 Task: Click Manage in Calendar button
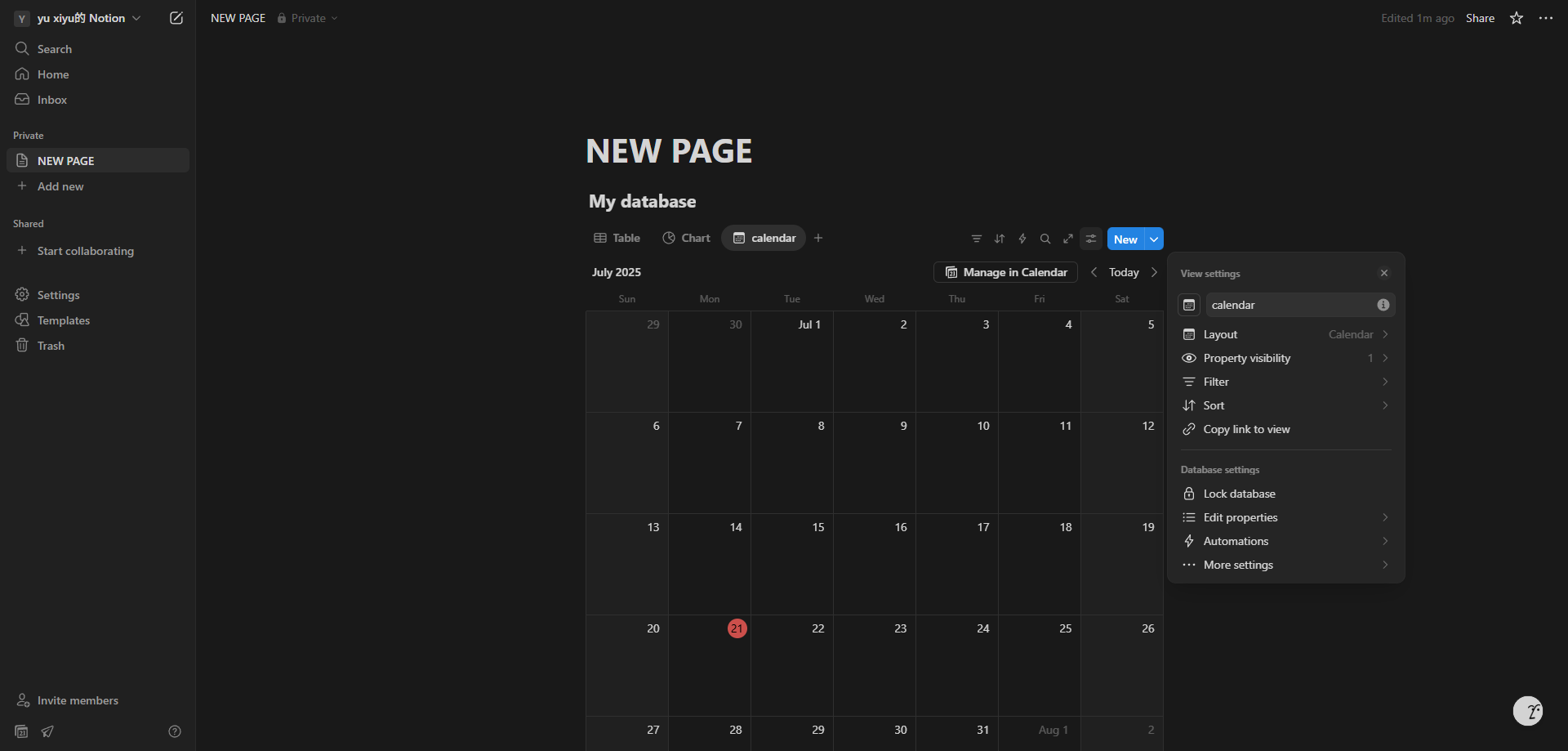(1005, 272)
